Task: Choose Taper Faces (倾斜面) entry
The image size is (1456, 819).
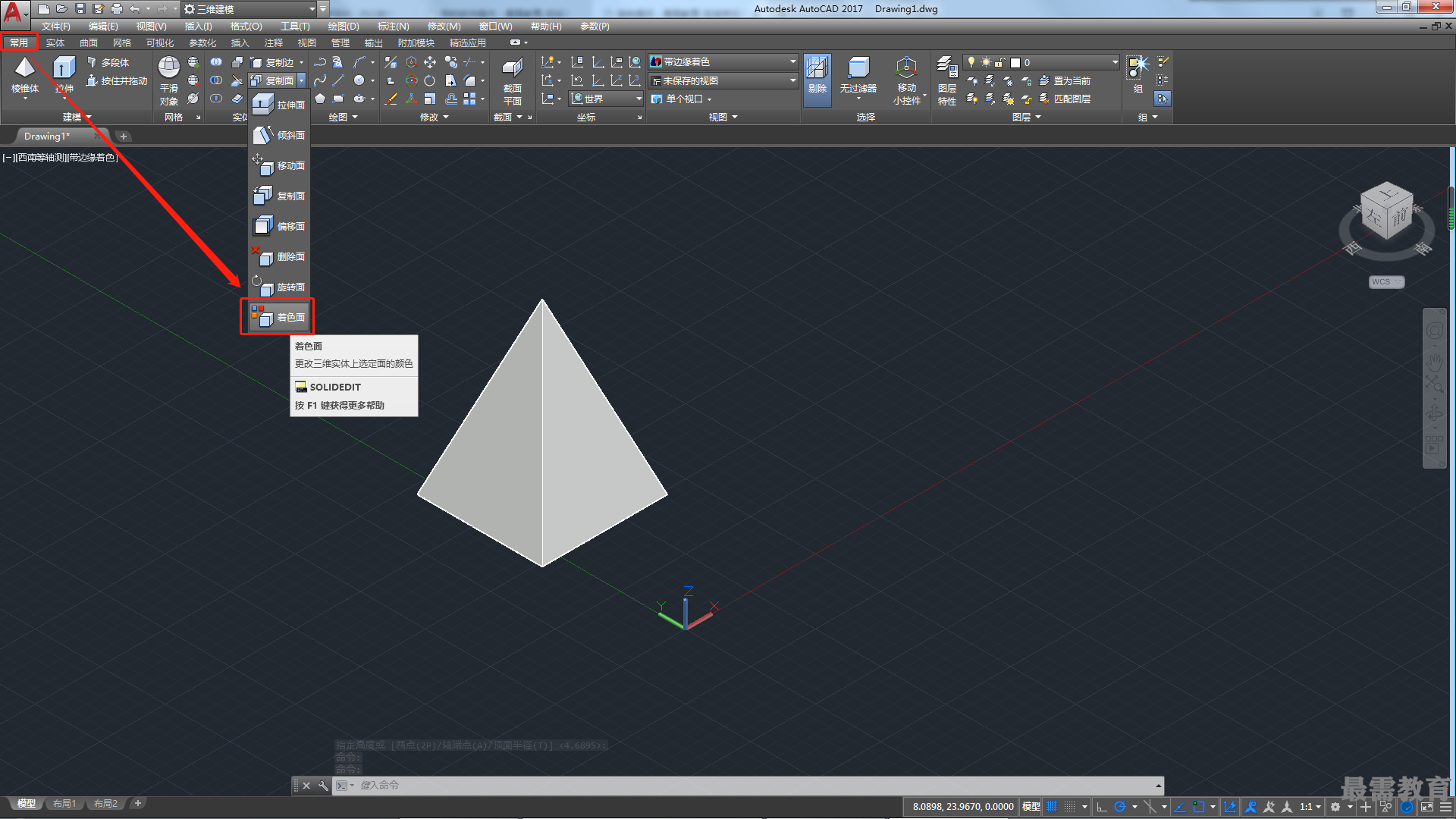Action: (x=279, y=135)
